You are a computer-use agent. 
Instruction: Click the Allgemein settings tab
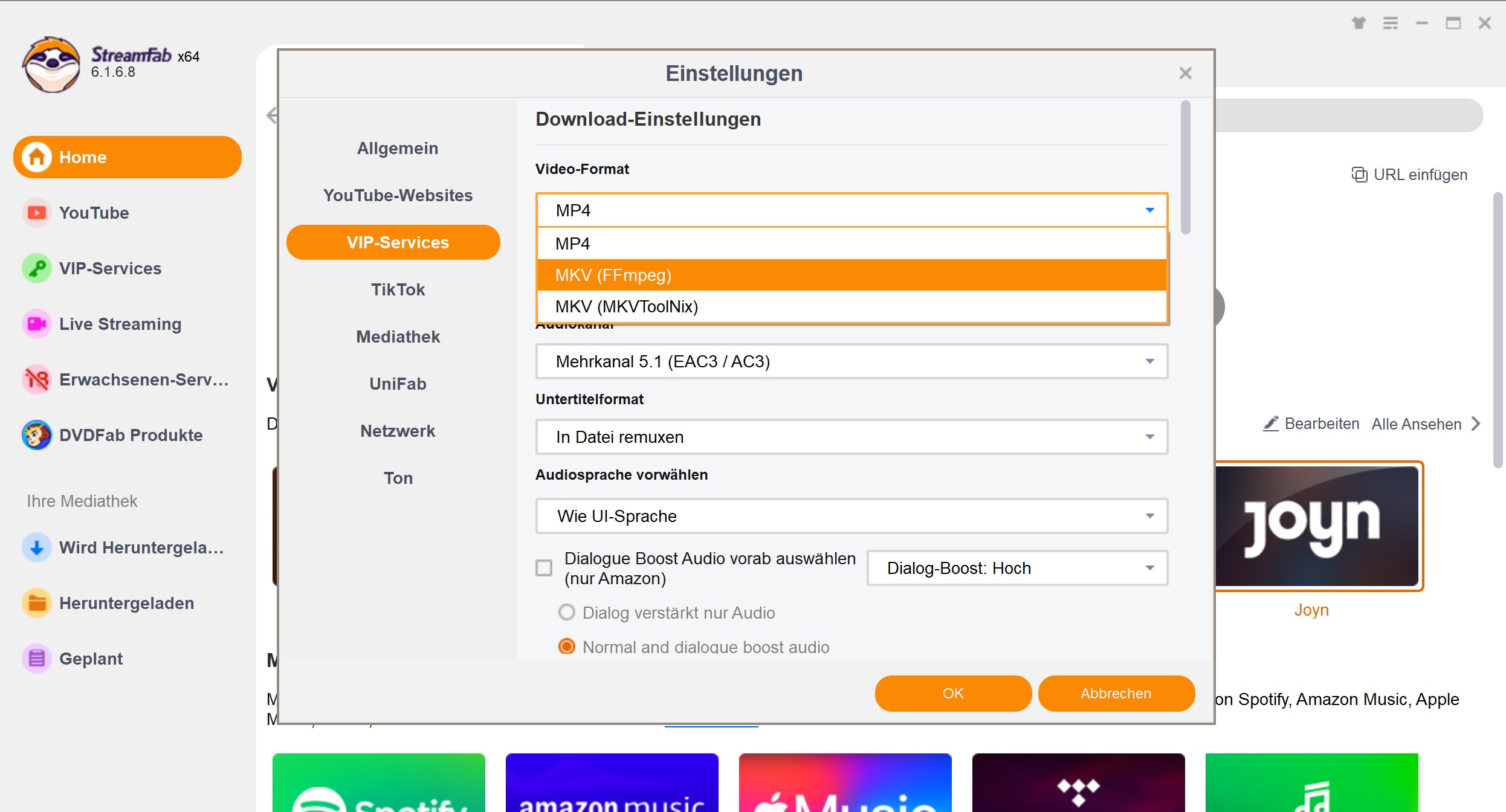(x=398, y=148)
